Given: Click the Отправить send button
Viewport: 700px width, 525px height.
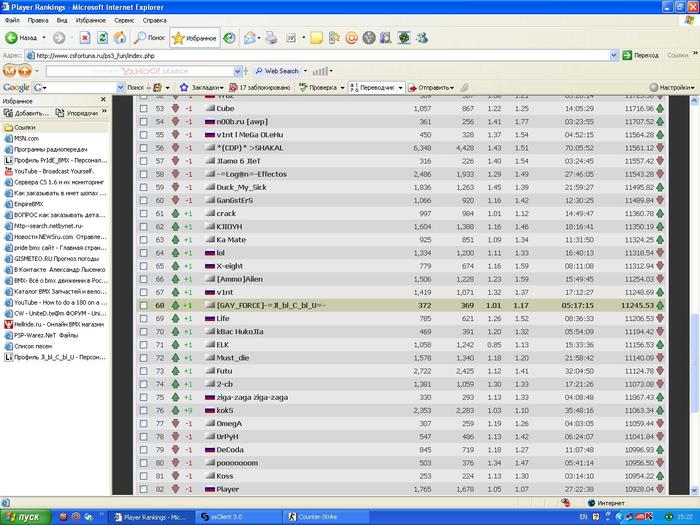Looking at the screenshot, I should pyautogui.click(x=431, y=88).
